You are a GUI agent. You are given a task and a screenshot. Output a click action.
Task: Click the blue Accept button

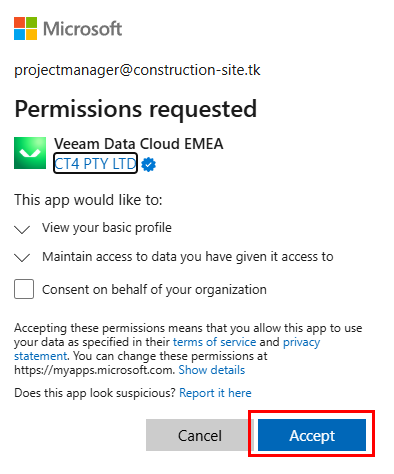312,435
